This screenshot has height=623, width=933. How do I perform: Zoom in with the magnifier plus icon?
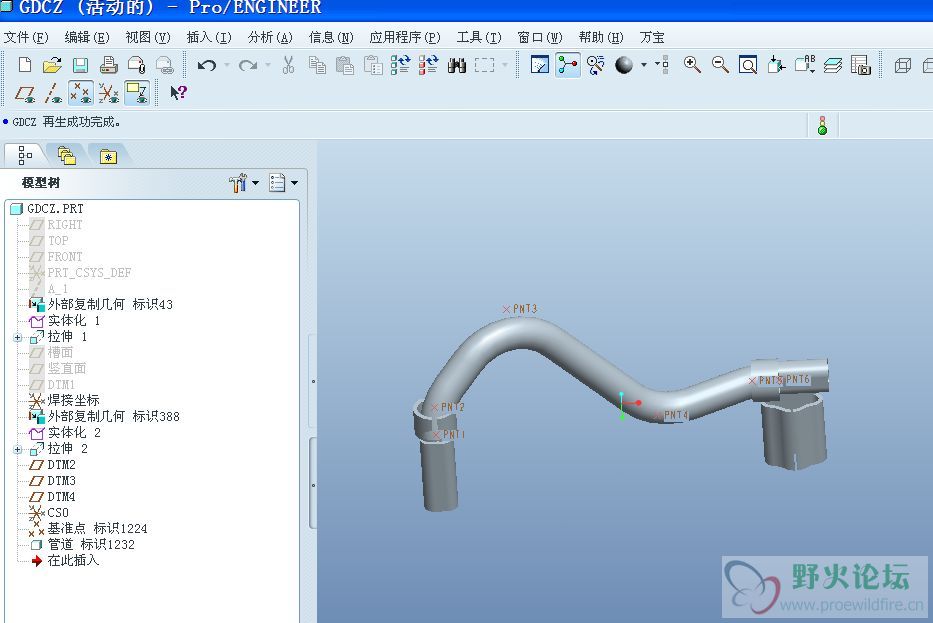692,64
